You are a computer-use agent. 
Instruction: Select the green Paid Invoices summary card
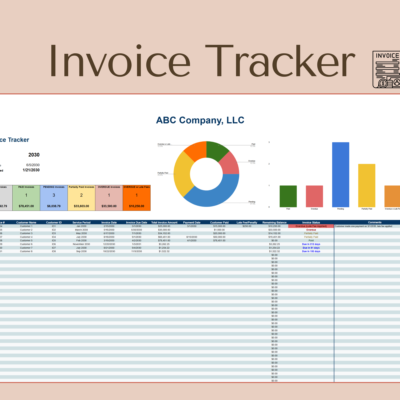[26, 198]
